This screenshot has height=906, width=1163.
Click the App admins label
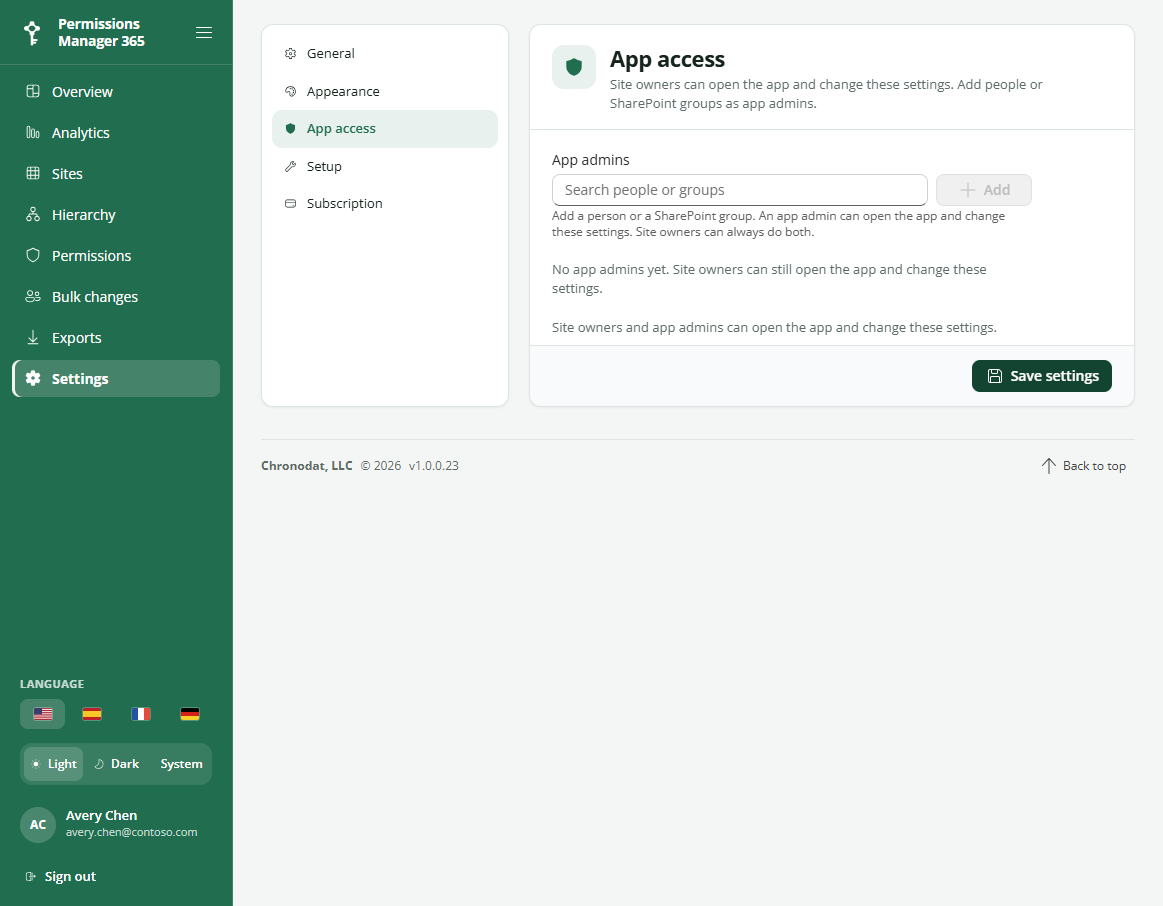[x=590, y=160]
